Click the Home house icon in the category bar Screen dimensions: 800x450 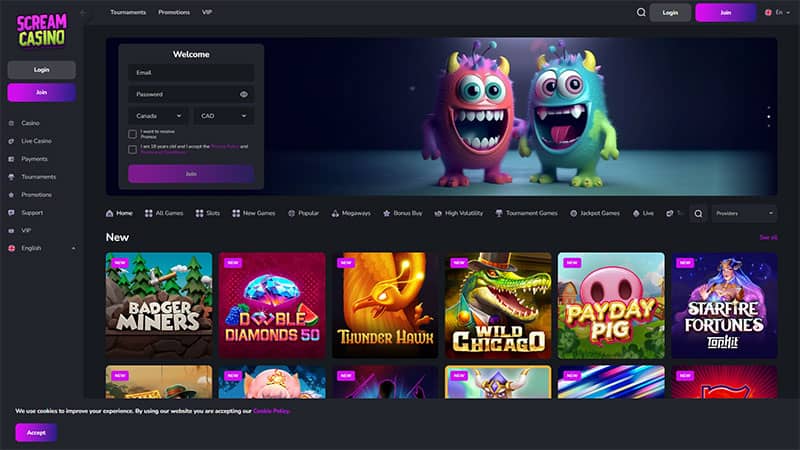point(109,213)
